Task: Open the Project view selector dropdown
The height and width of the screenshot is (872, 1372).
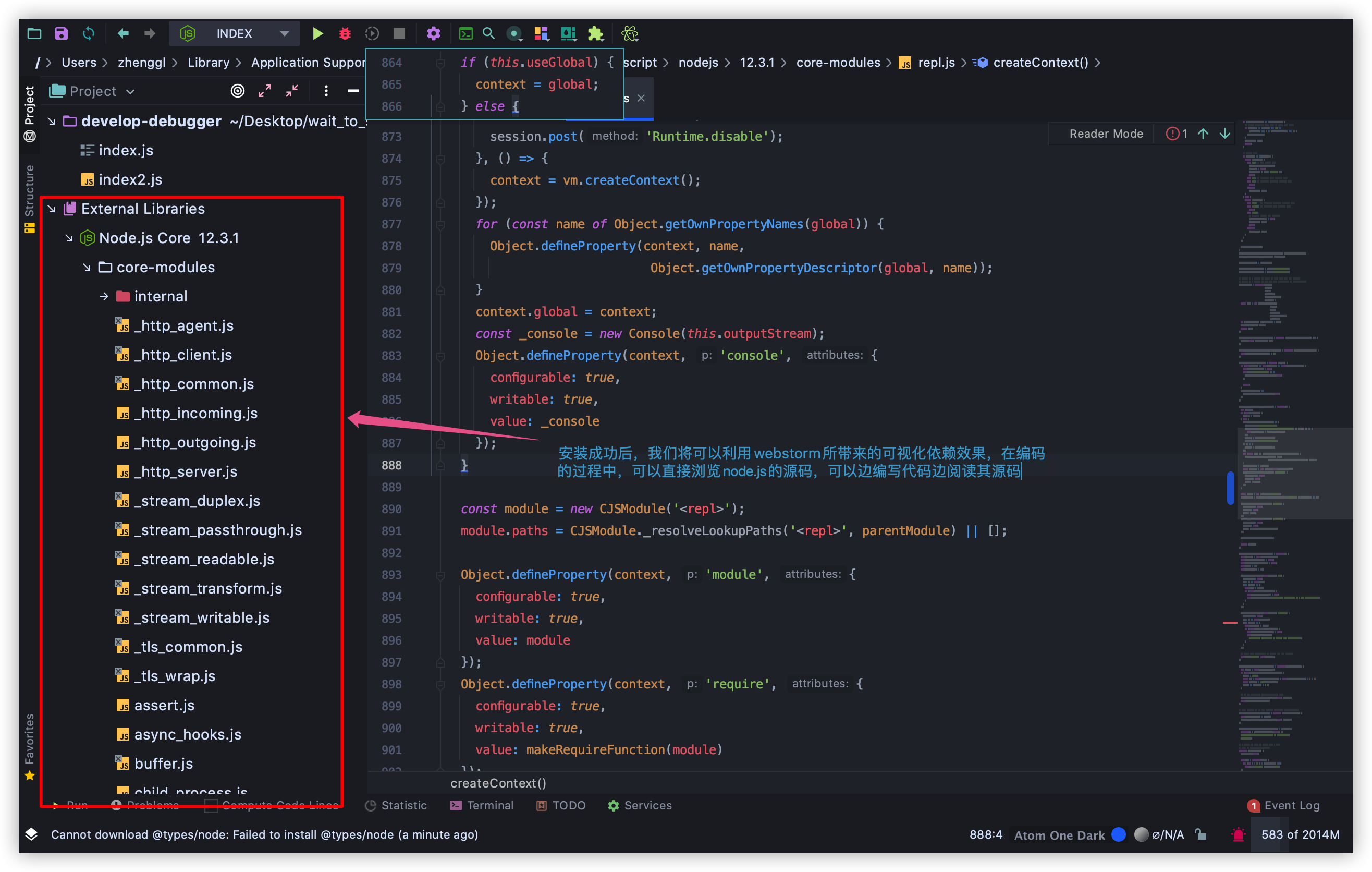Action: tap(92, 91)
